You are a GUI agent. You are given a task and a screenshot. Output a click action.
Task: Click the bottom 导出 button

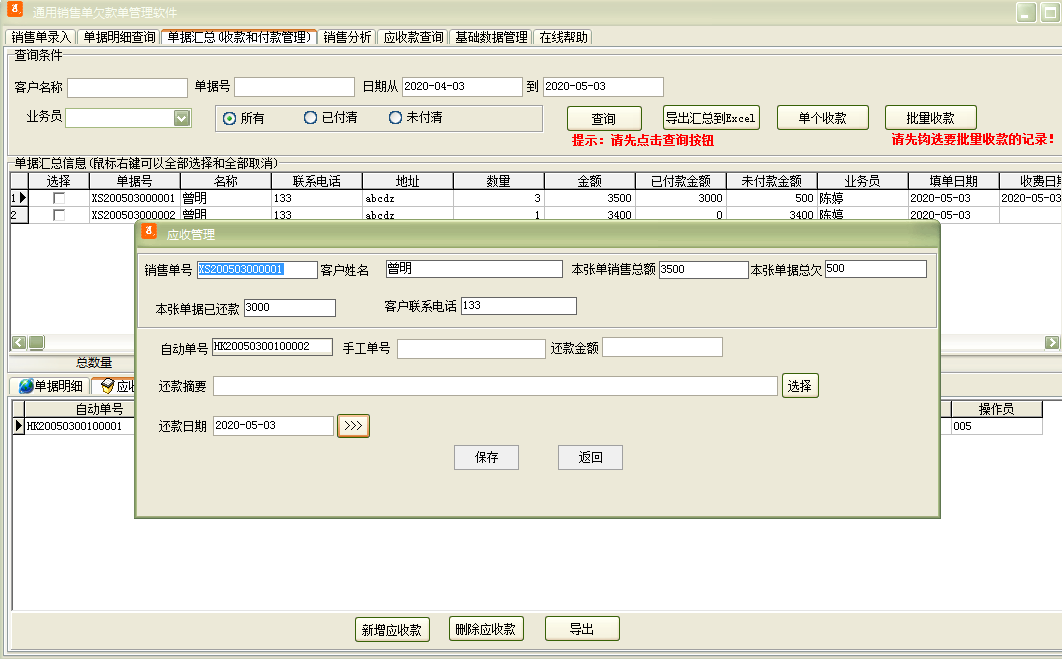pyautogui.click(x=582, y=629)
